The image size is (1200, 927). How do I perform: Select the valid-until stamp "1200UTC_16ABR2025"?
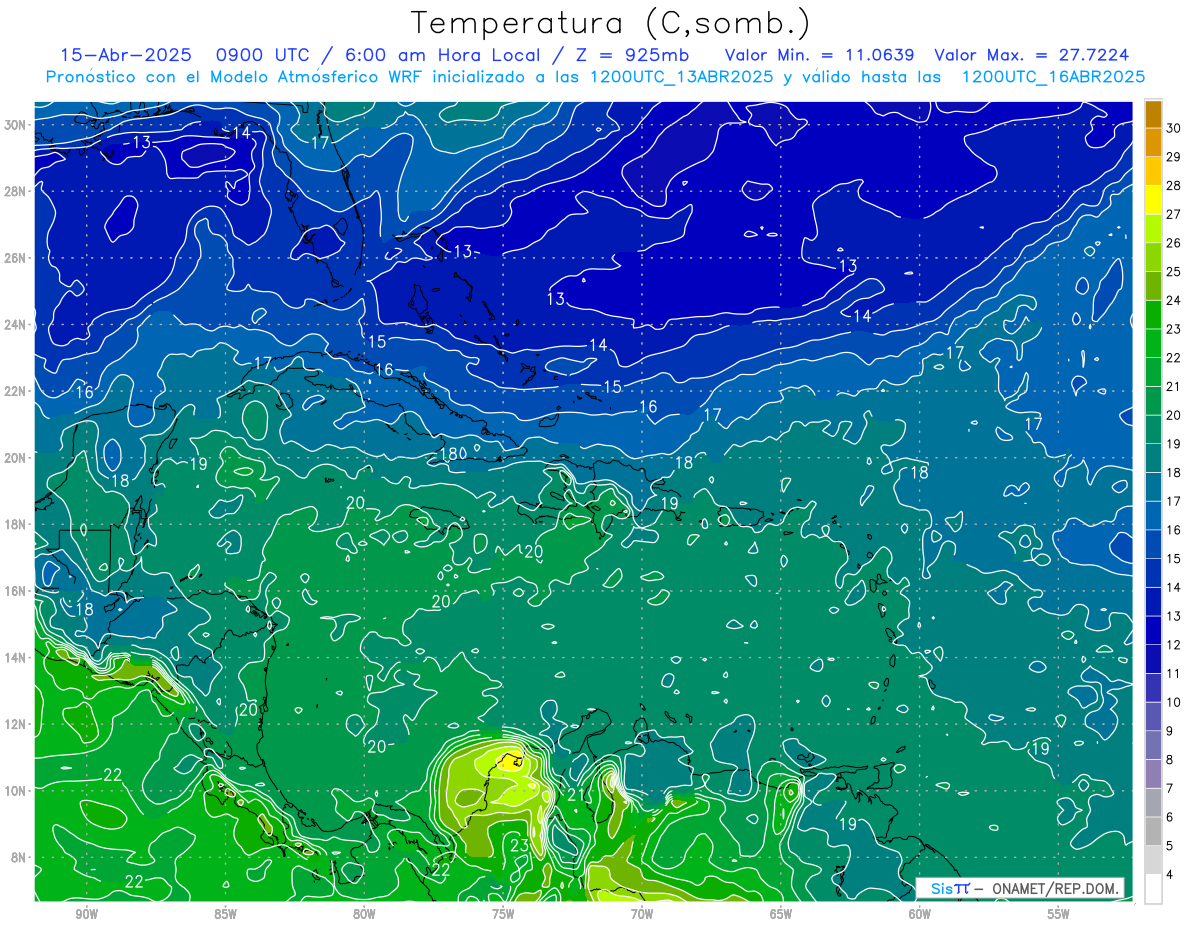pyautogui.click(x=1053, y=77)
